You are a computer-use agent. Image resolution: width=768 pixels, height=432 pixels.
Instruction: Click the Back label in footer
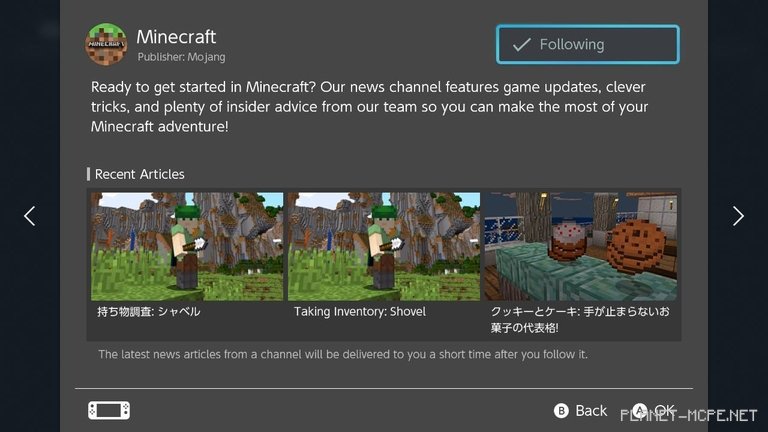pos(591,410)
